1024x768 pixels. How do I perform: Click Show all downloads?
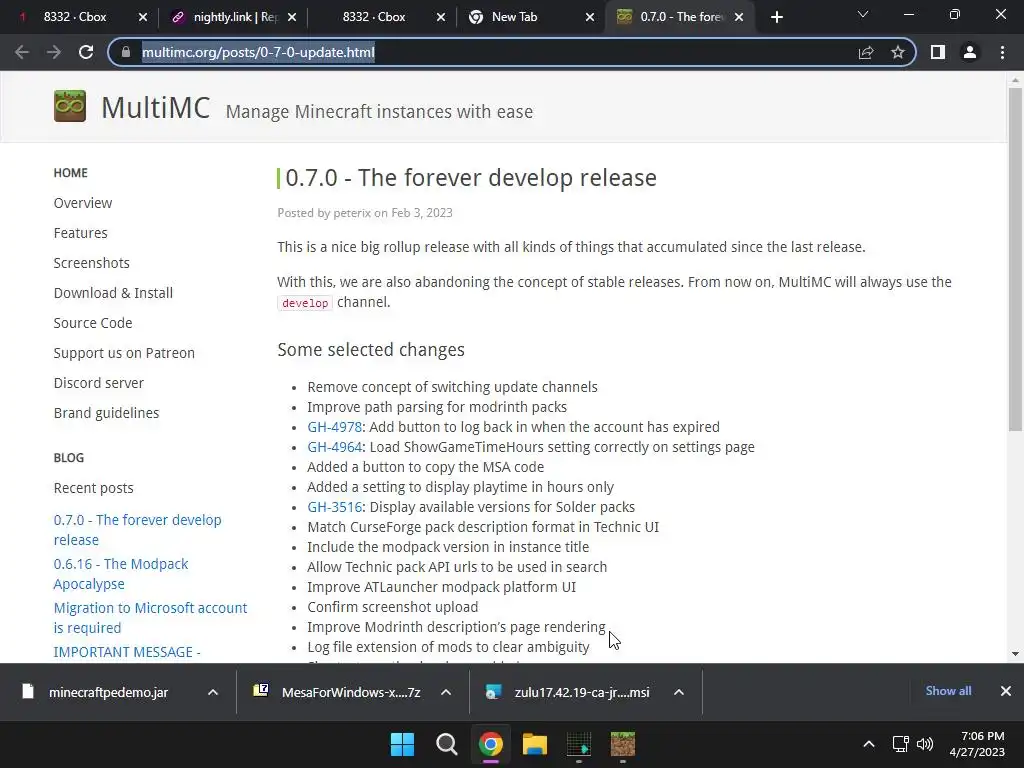(948, 691)
